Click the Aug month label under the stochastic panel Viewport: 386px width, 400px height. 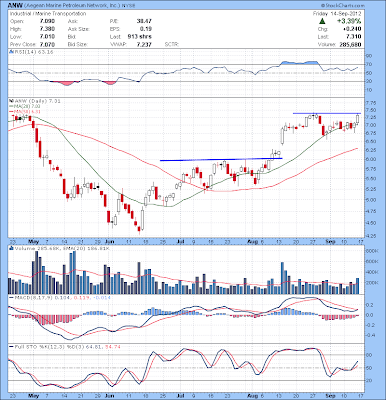click(253, 396)
